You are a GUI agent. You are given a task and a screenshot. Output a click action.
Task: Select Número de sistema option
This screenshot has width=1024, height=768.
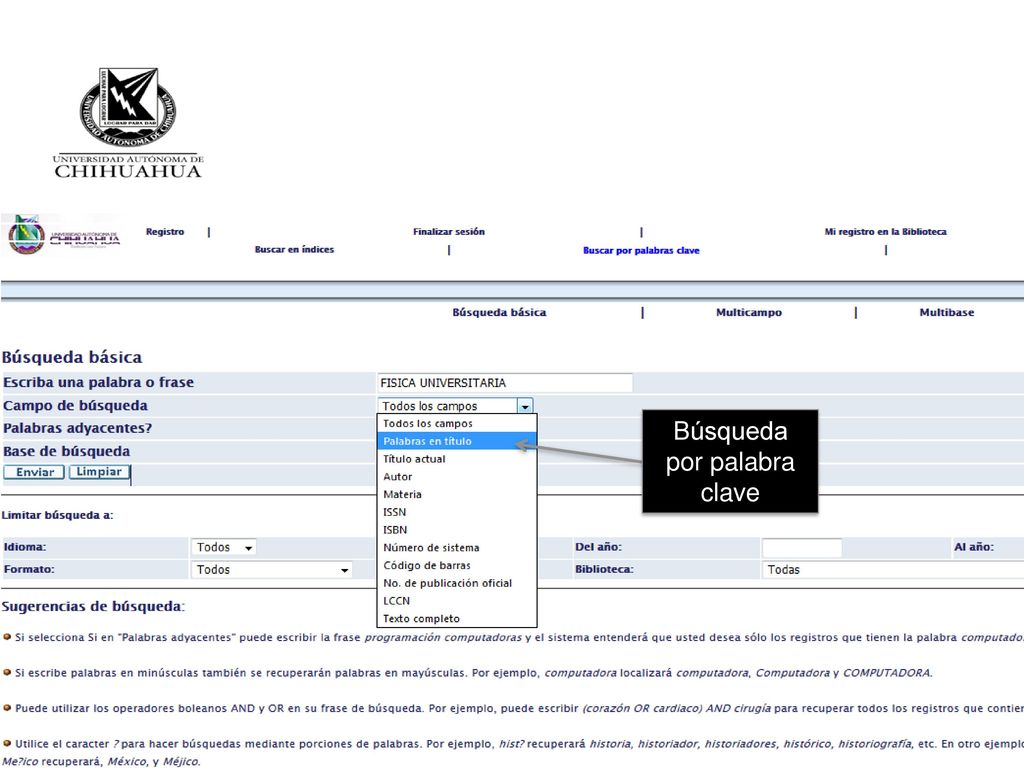click(456, 547)
